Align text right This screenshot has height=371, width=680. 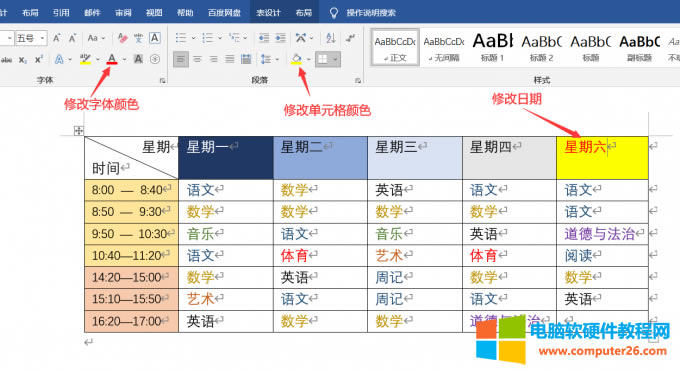213,59
